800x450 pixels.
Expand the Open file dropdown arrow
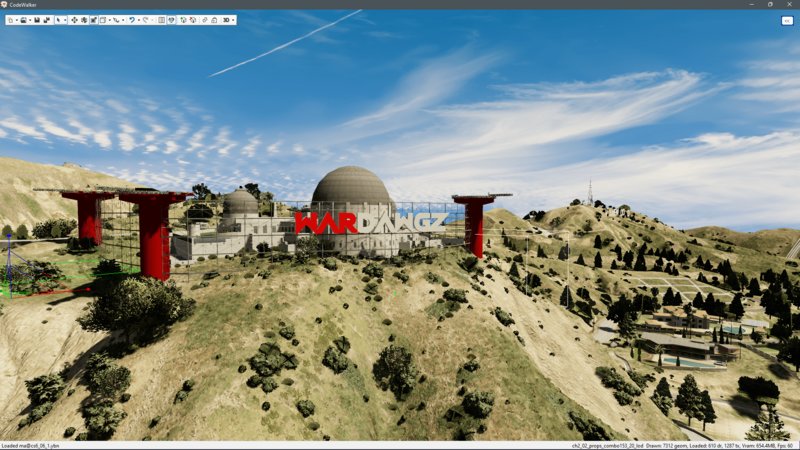(x=30, y=20)
